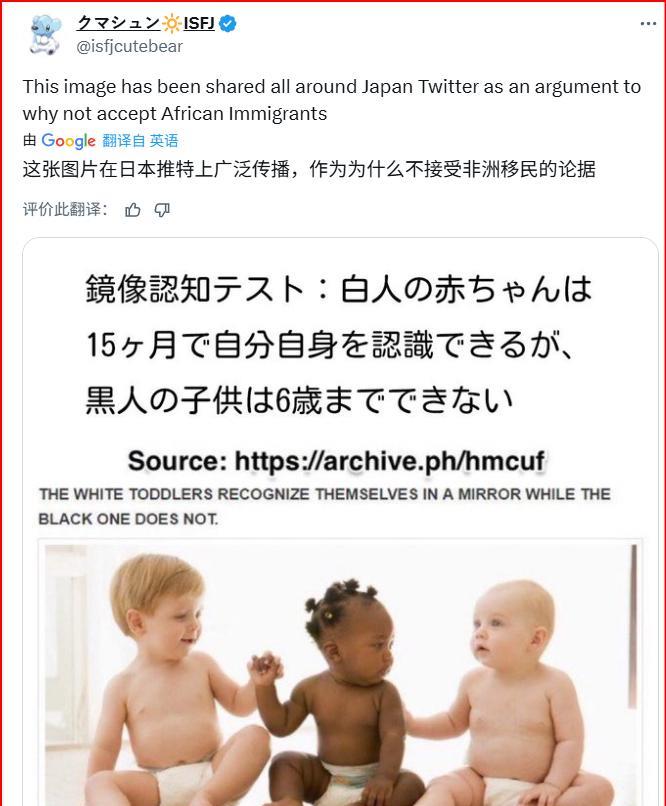Click the blue verified badge
This screenshot has width=666, height=806.
point(227,24)
